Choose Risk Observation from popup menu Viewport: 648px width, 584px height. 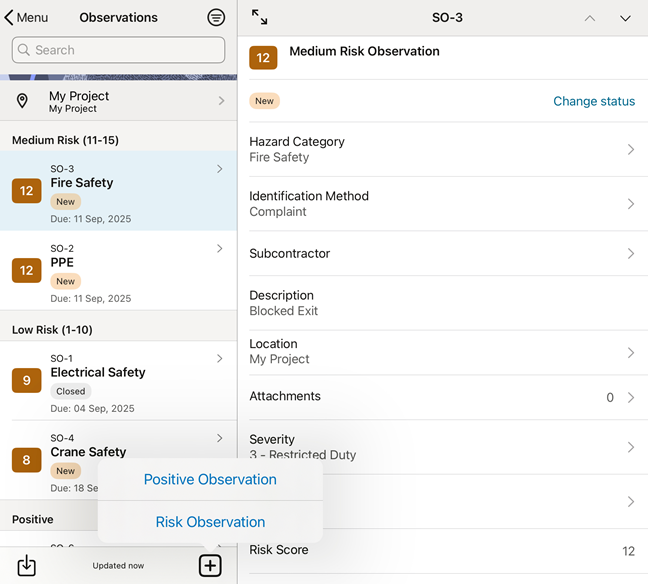click(210, 522)
